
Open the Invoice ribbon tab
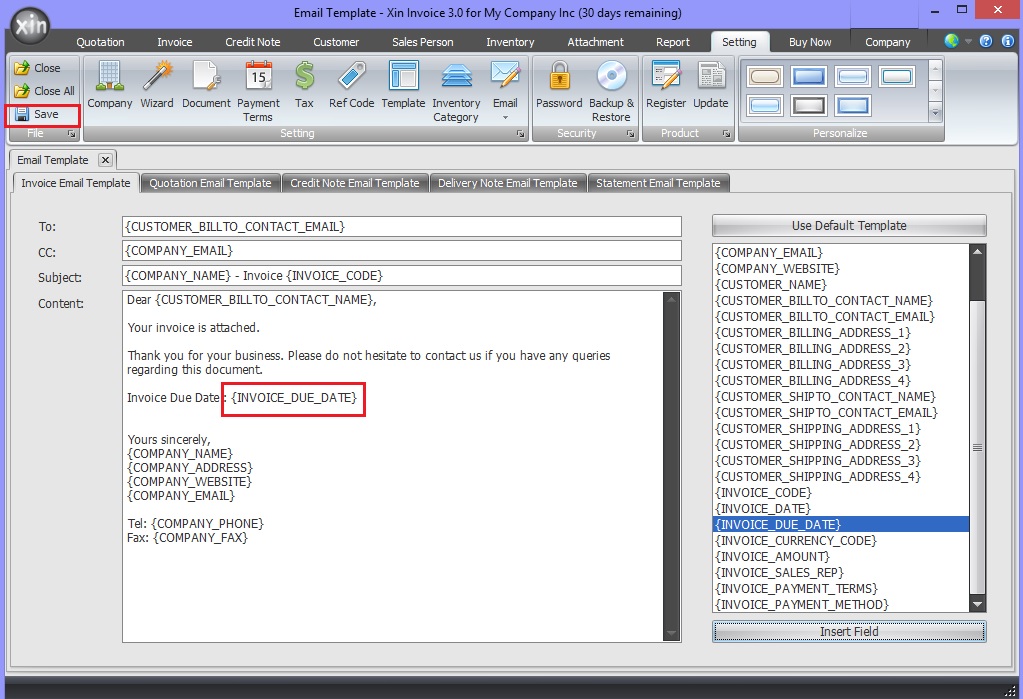[x=174, y=42]
